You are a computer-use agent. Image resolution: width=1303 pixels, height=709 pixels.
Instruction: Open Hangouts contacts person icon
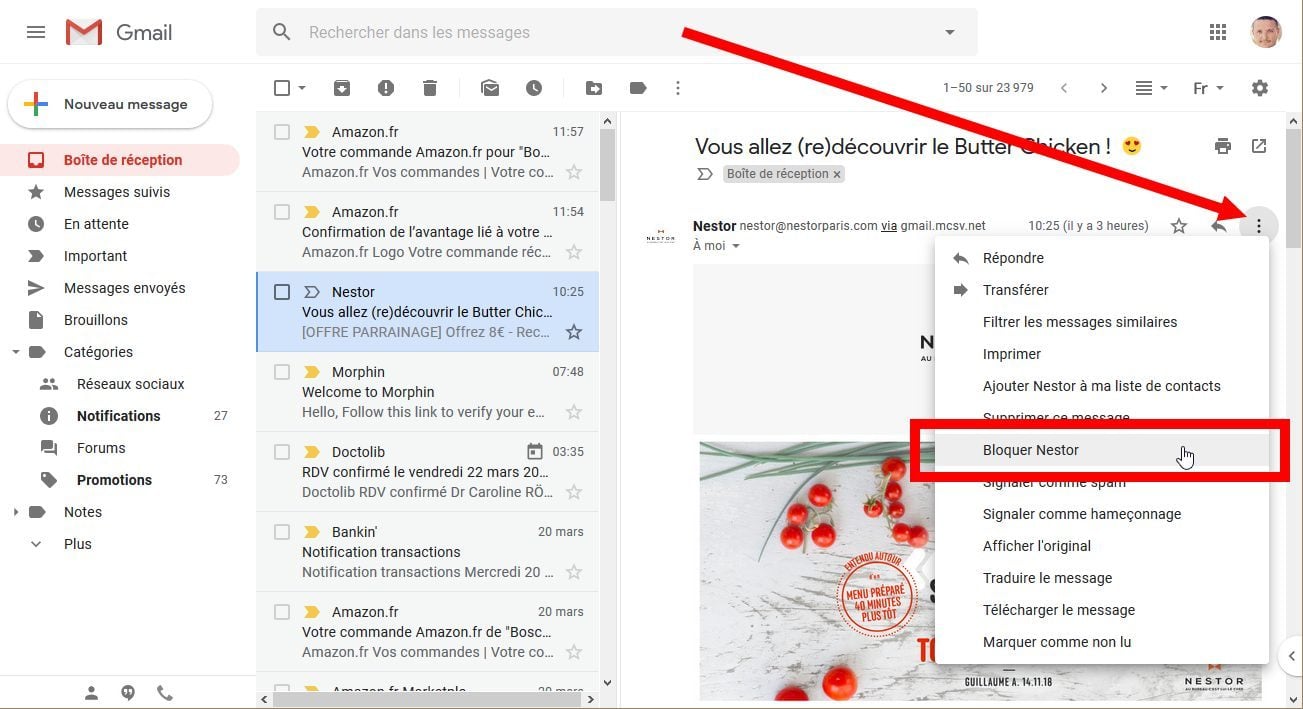[92, 692]
